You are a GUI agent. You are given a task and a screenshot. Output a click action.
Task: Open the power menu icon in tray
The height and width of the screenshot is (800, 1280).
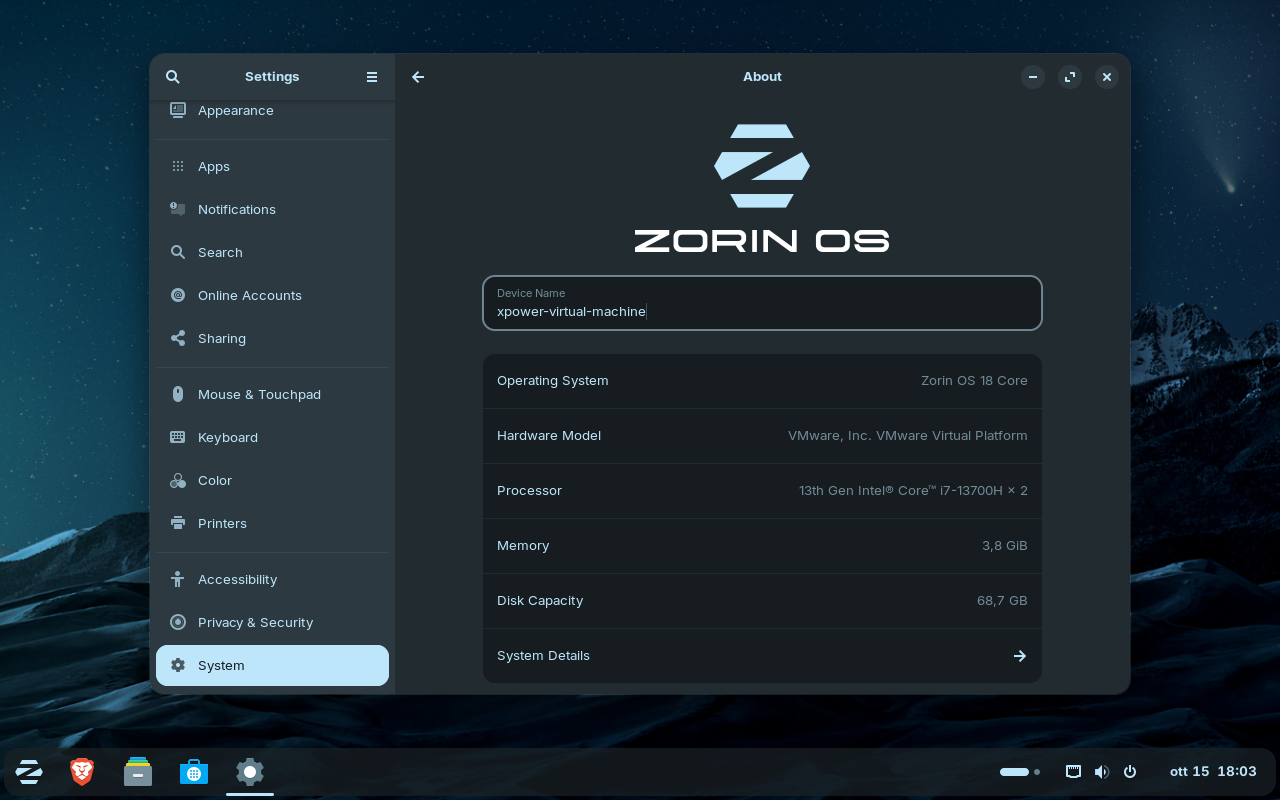pyautogui.click(x=1130, y=772)
